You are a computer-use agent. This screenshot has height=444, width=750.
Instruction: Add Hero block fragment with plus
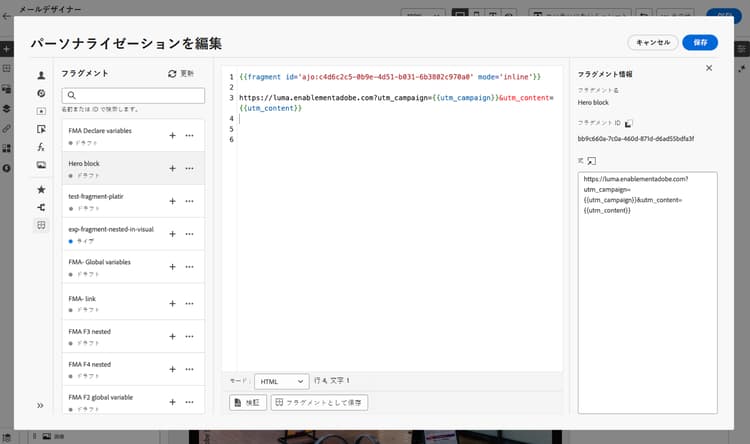point(172,168)
